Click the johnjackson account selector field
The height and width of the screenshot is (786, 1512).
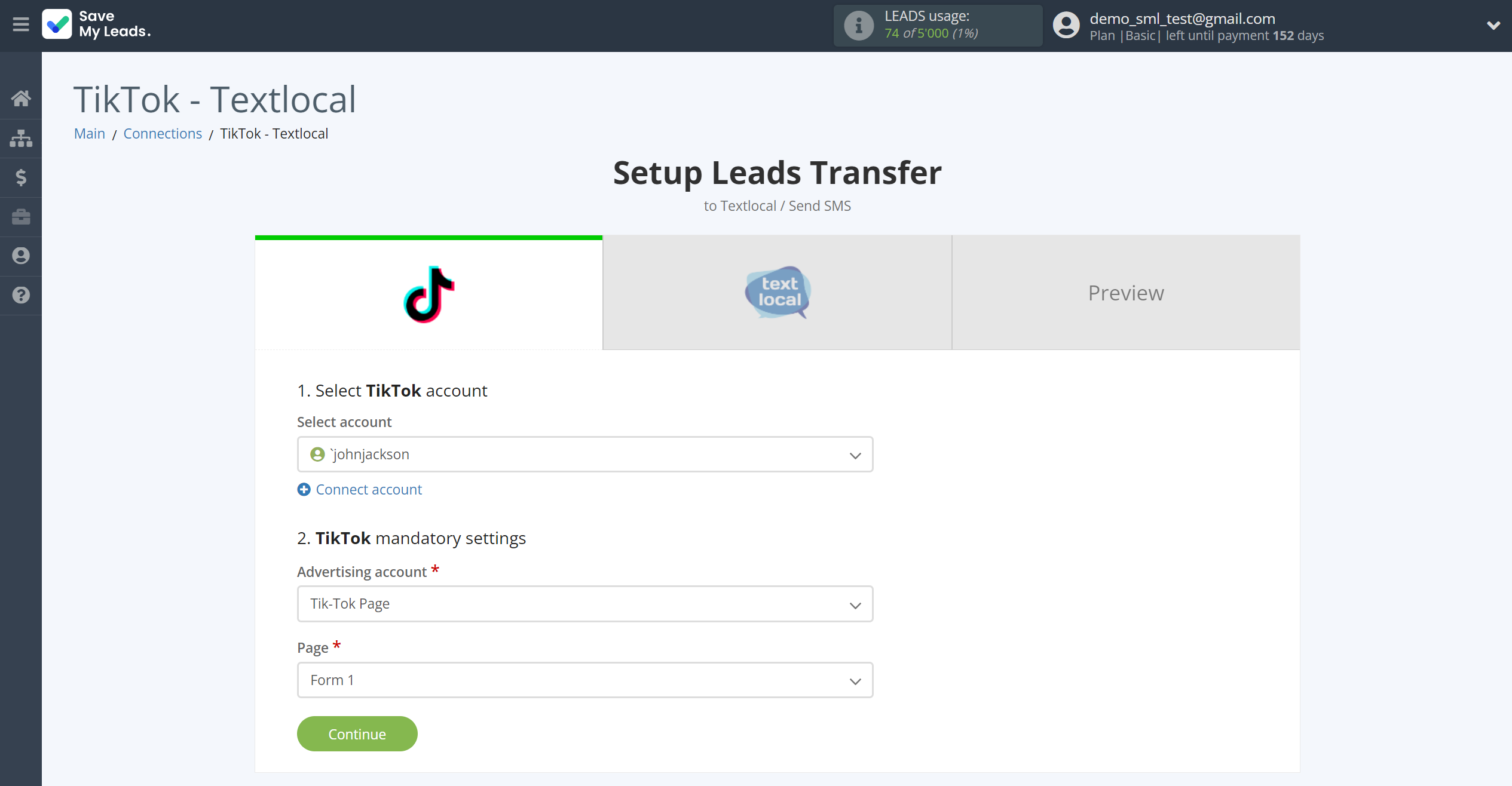coord(585,454)
